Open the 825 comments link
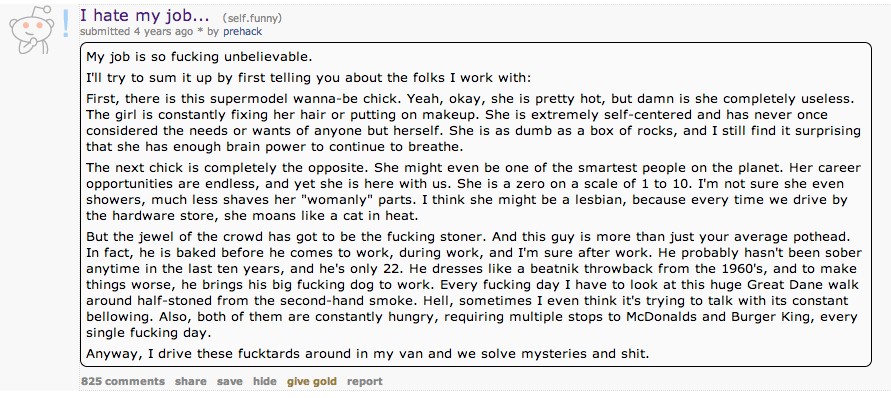The image size is (891, 398). (x=123, y=382)
